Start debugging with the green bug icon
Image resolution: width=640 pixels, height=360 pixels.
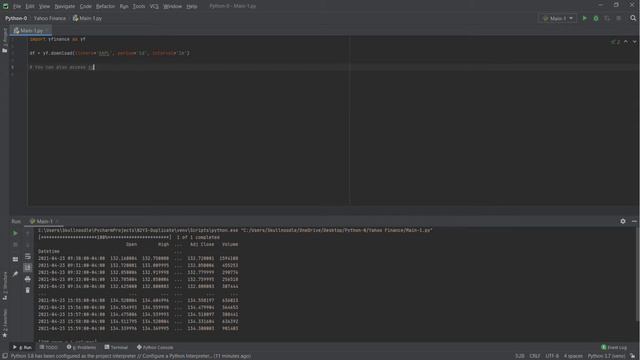click(596, 18)
